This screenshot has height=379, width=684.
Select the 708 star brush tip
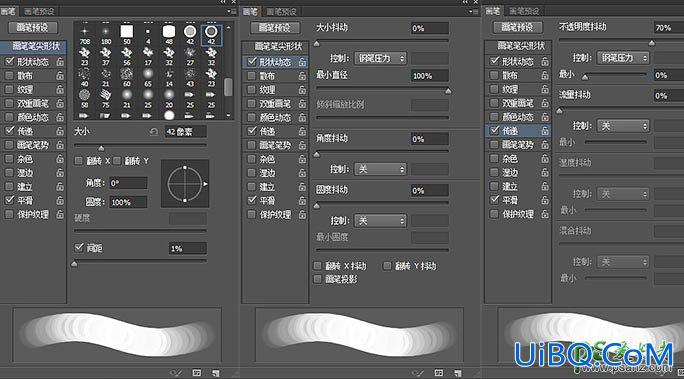click(85, 35)
